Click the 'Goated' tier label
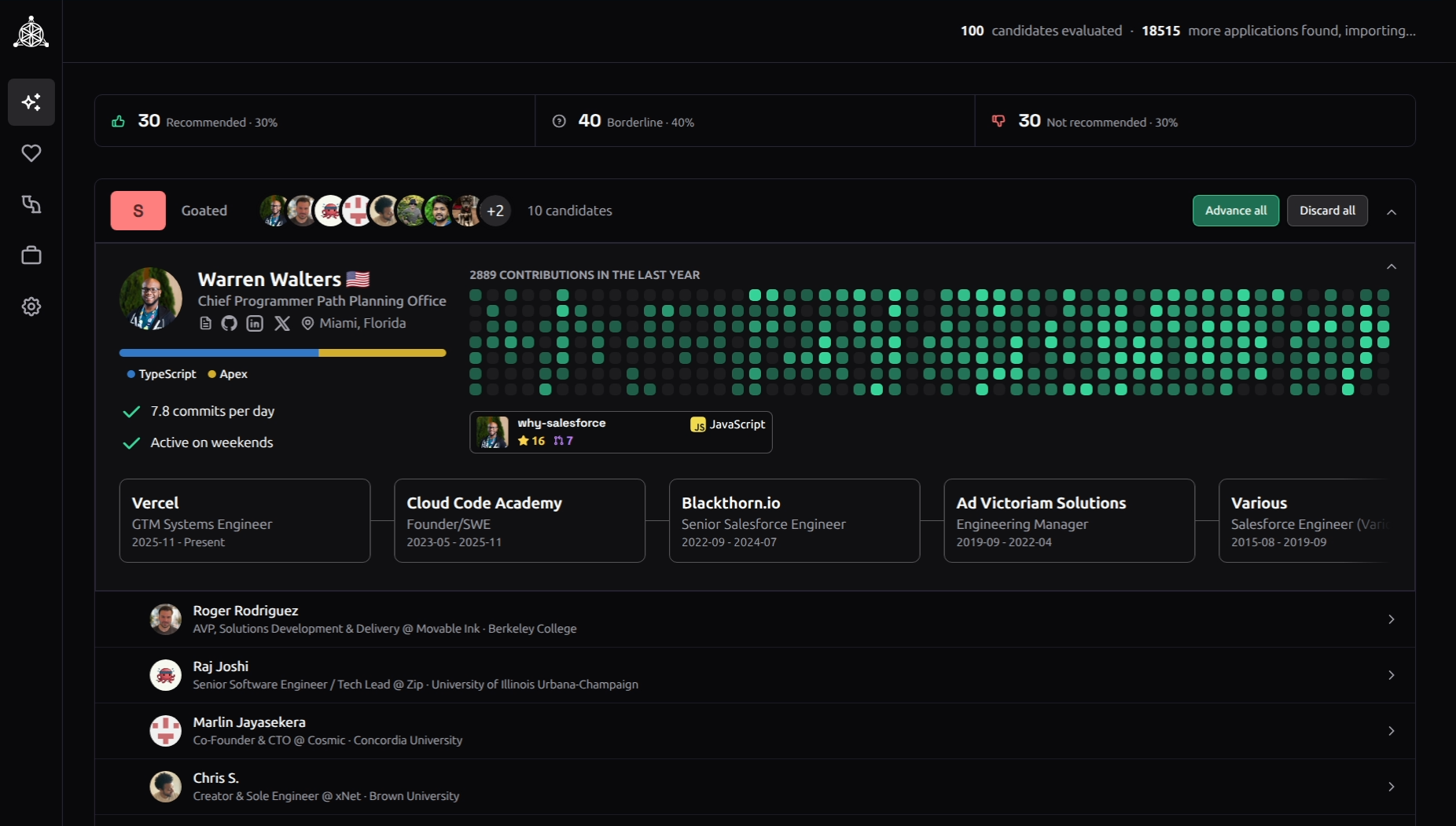 (x=204, y=211)
